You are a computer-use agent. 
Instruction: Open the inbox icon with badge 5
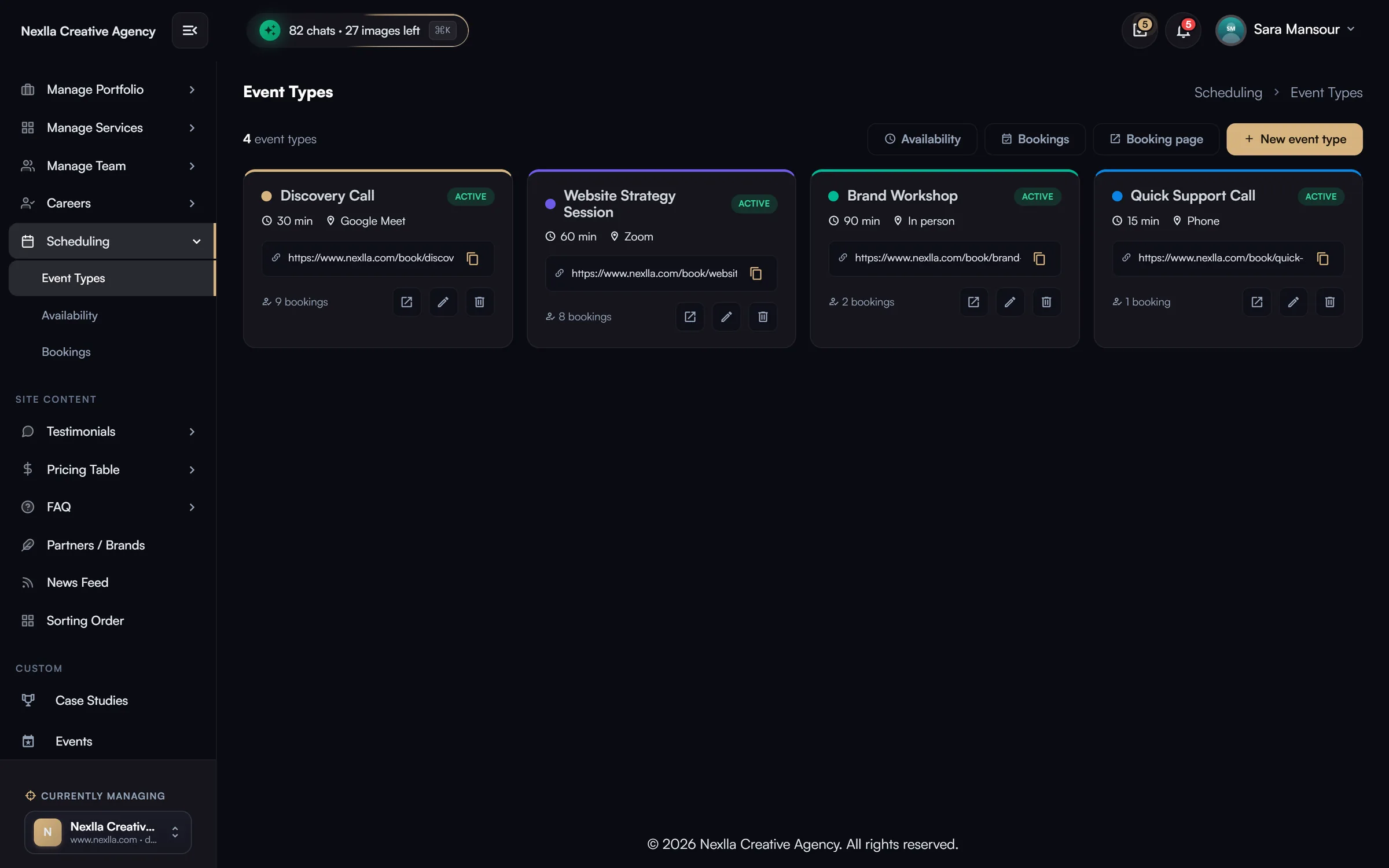pyautogui.click(x=1140, y=30)
